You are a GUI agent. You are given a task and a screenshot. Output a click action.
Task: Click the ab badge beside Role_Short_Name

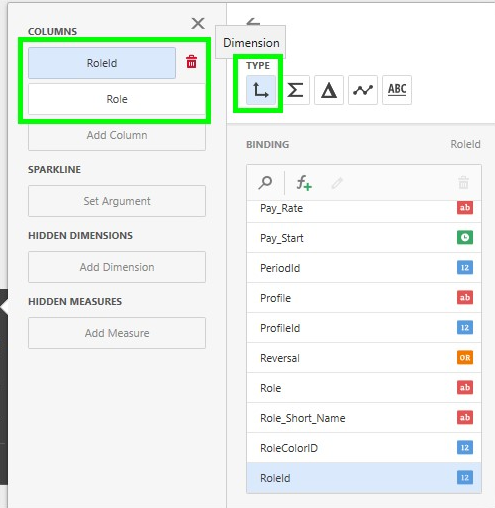[x=465, y=417]
